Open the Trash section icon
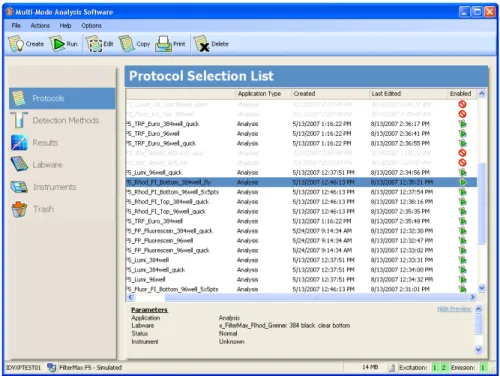Viewport: 500px width, 376px height. [x=19, y=209]
